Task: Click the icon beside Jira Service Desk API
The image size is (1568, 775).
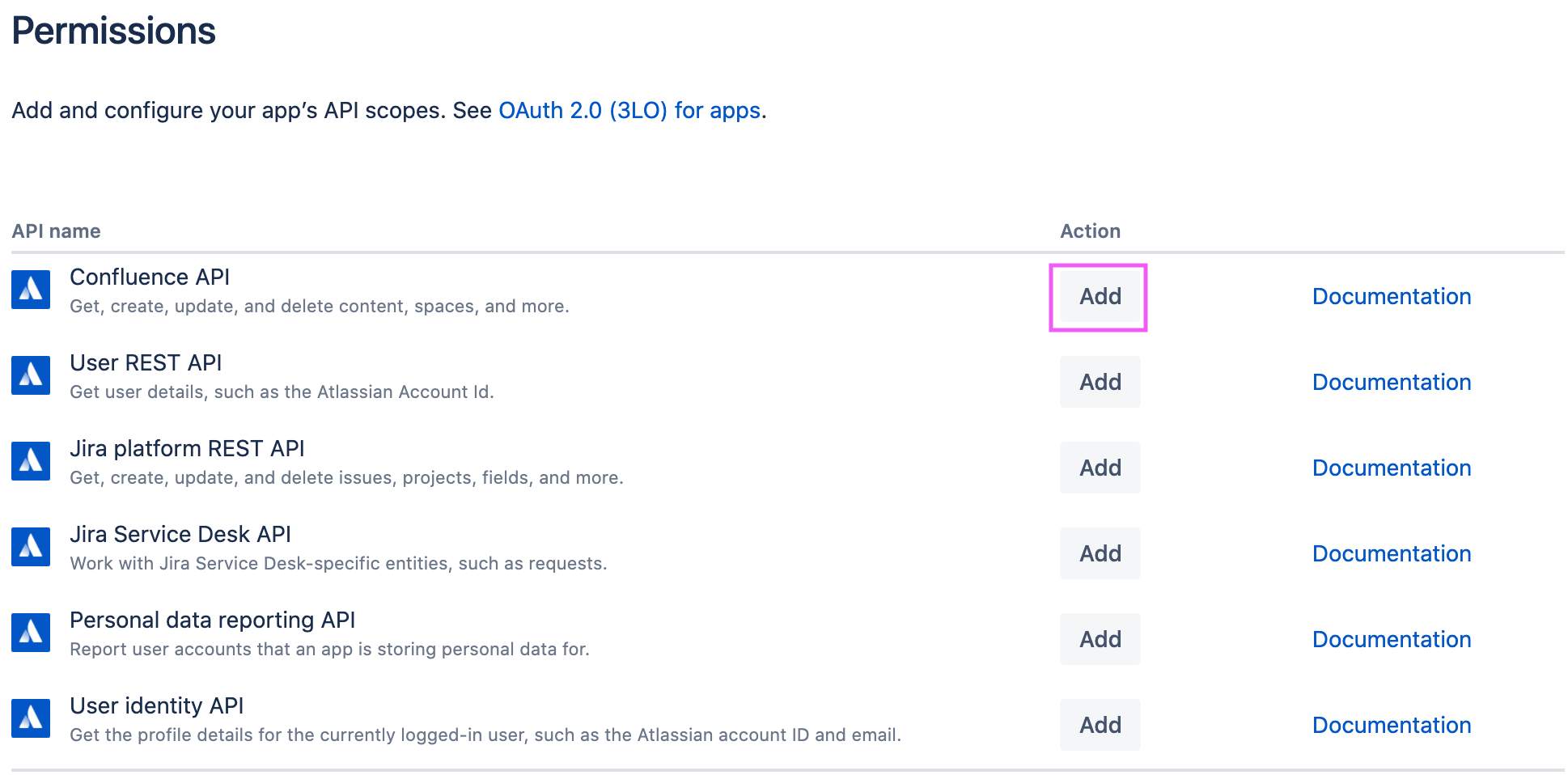Action: coord(31,547)
